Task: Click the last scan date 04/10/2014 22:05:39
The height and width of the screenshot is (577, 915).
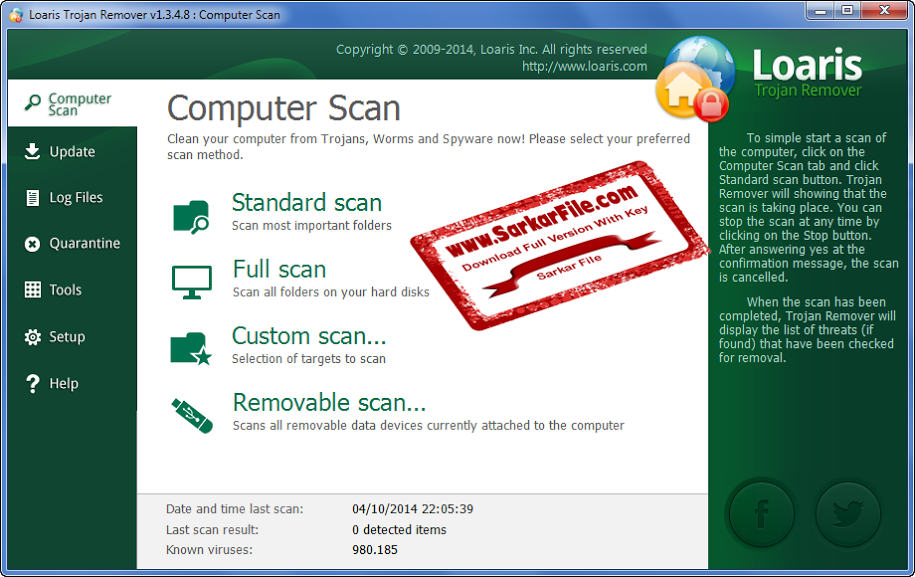Action: [413, 509]
